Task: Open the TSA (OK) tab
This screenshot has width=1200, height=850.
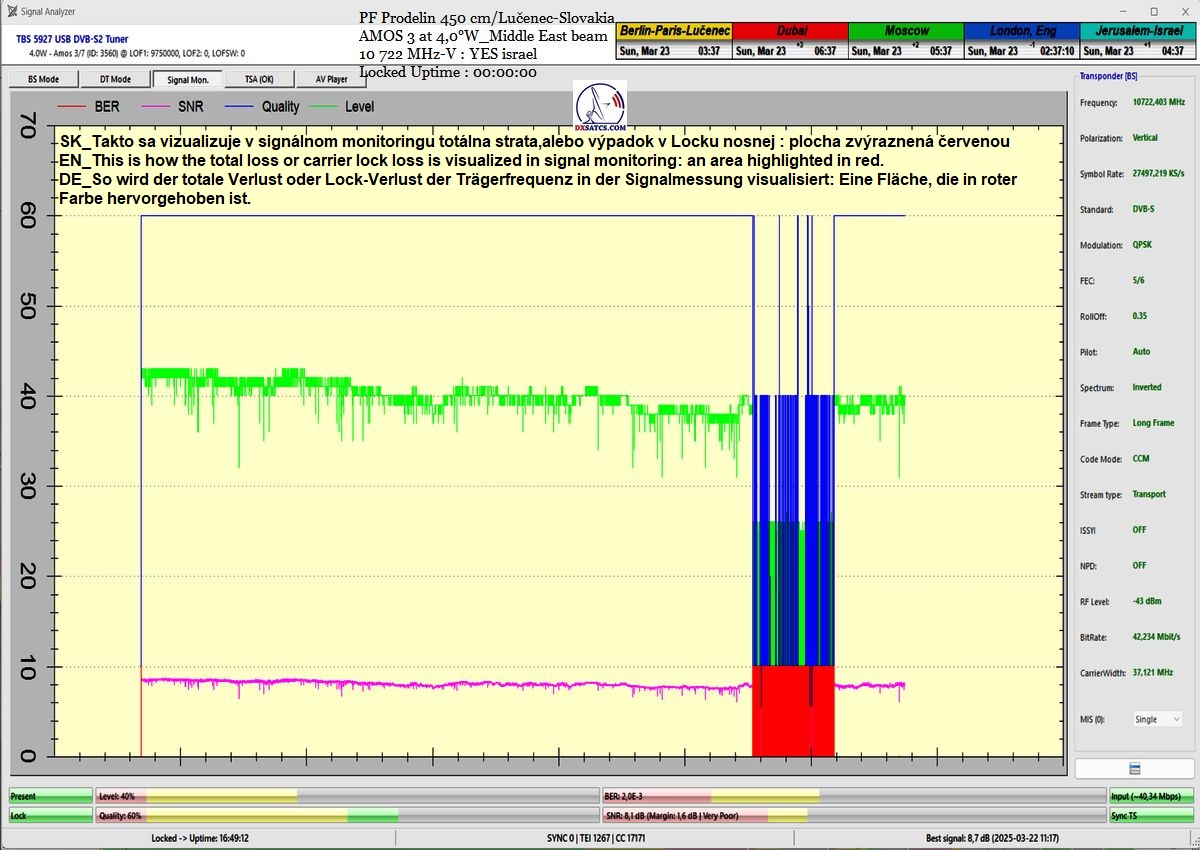Action: click(x=259, y=79)
